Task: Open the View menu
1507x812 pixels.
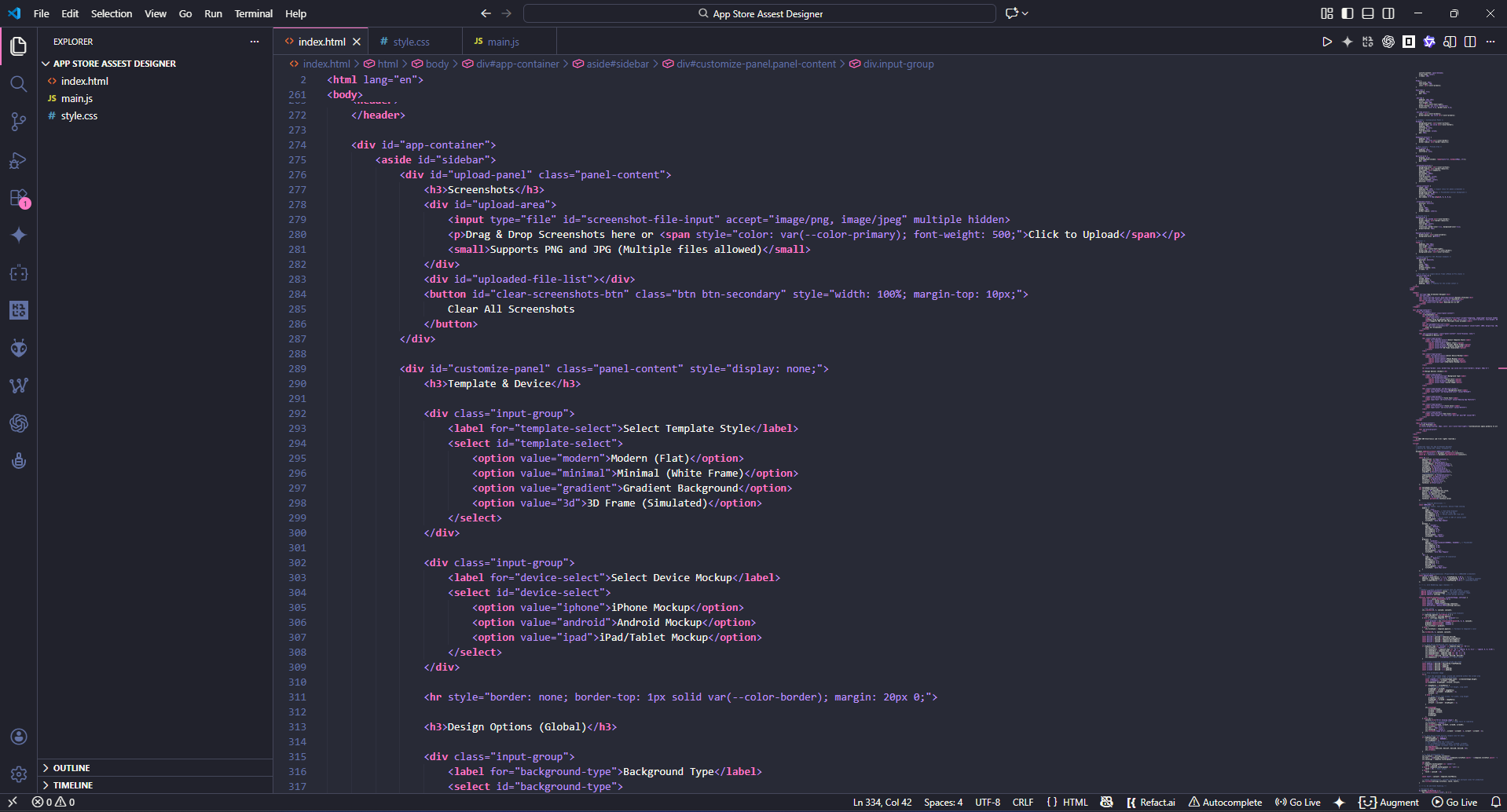Action: [x=156, y=13]
